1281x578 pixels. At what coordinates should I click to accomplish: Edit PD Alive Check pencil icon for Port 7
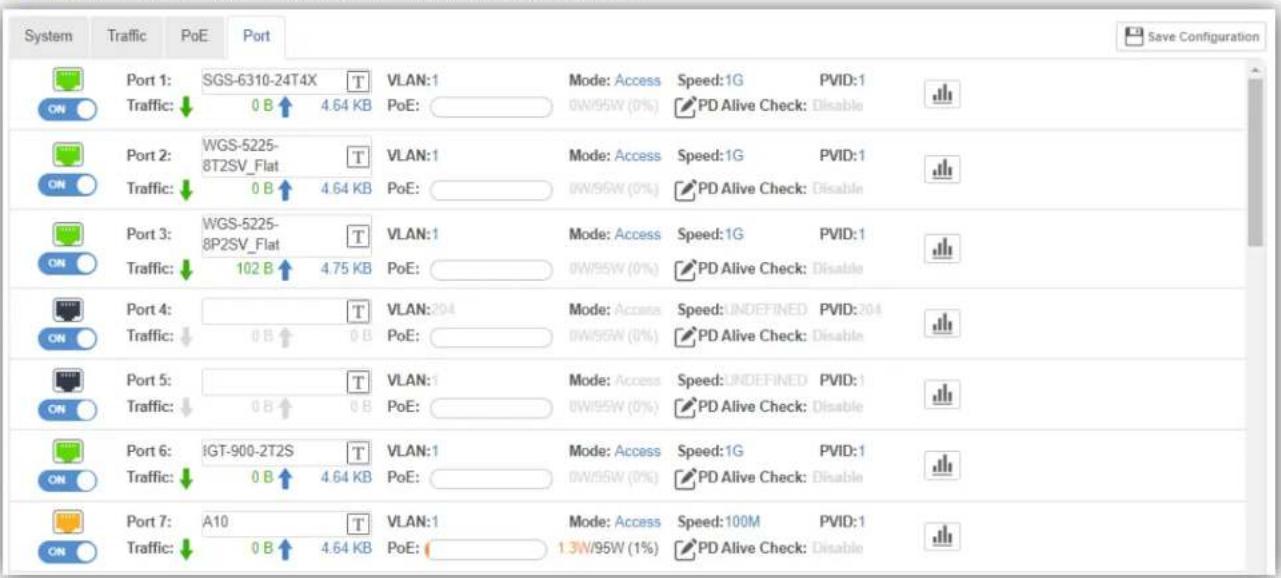685,548
